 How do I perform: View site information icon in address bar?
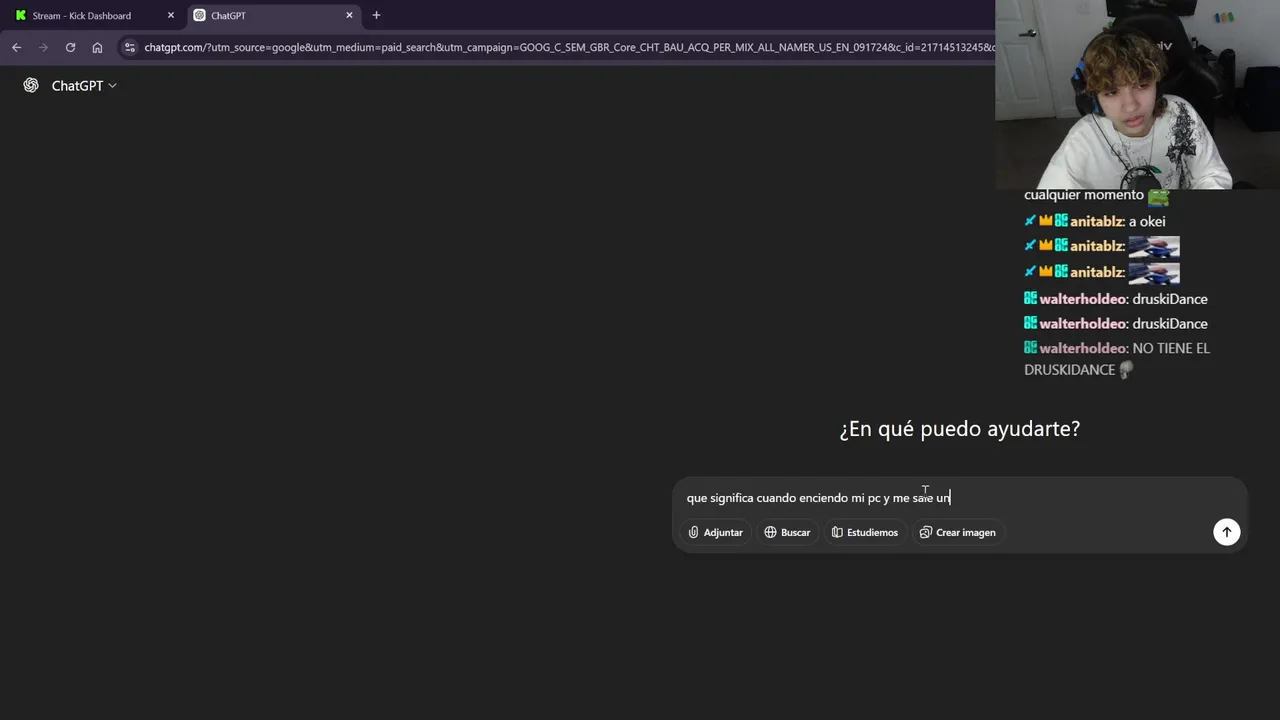pos(129,47)
